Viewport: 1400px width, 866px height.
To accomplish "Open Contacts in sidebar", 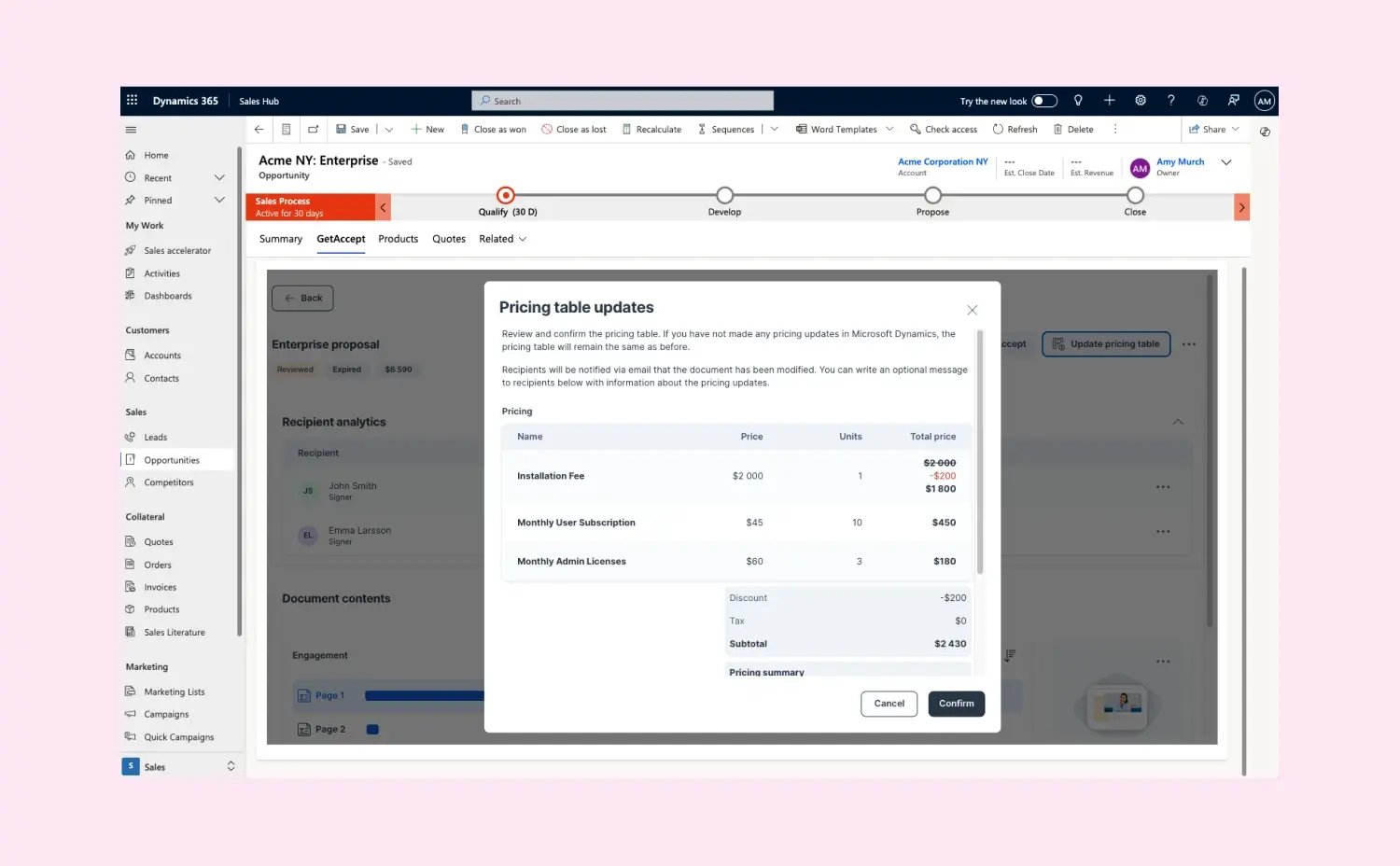I will (x=161, y=378).
